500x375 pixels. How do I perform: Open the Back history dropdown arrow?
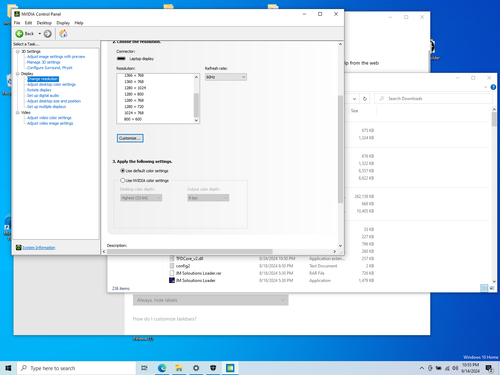(x=39, y=34)
